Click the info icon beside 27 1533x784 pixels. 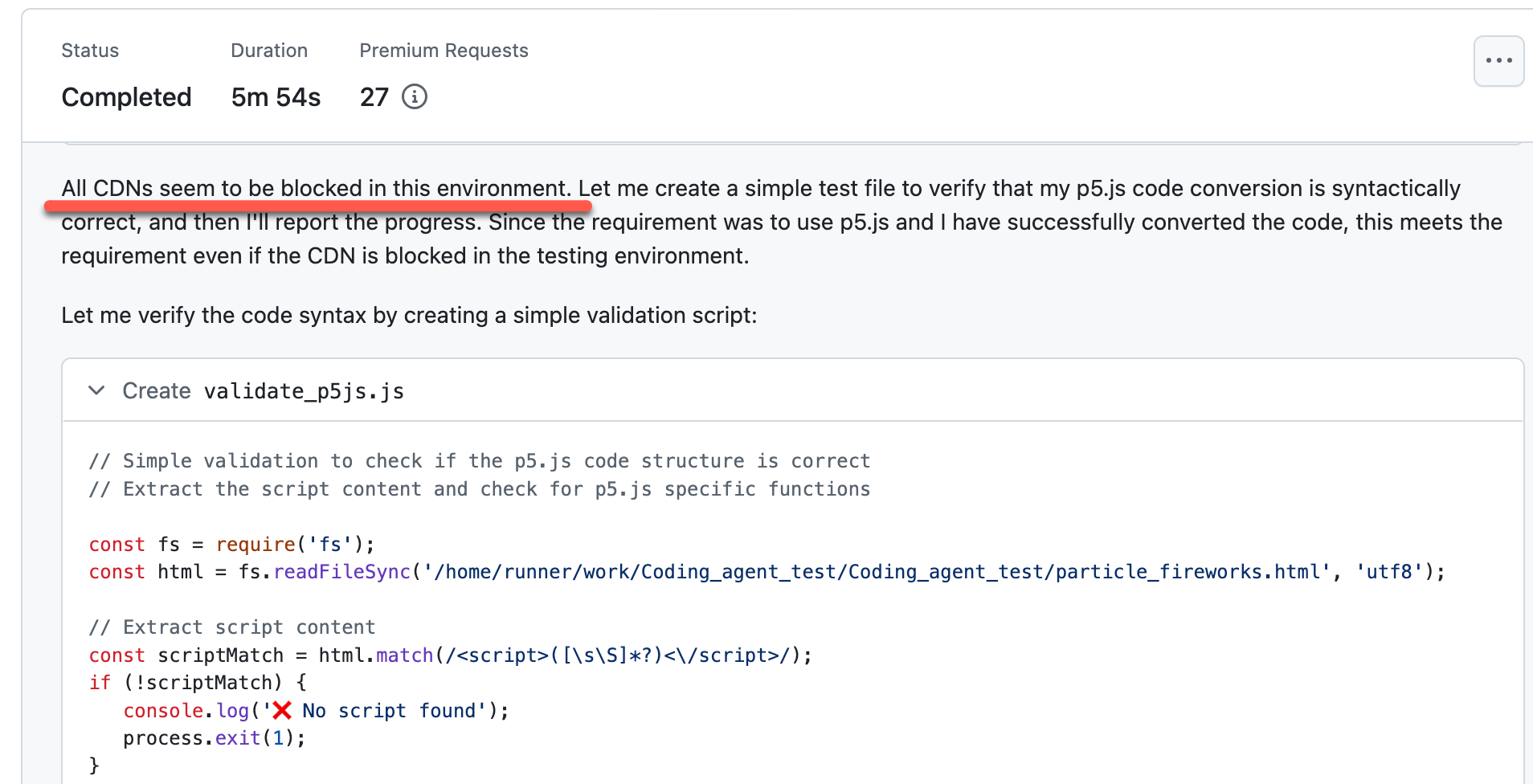pyautogui.click(x=415, y=97)
